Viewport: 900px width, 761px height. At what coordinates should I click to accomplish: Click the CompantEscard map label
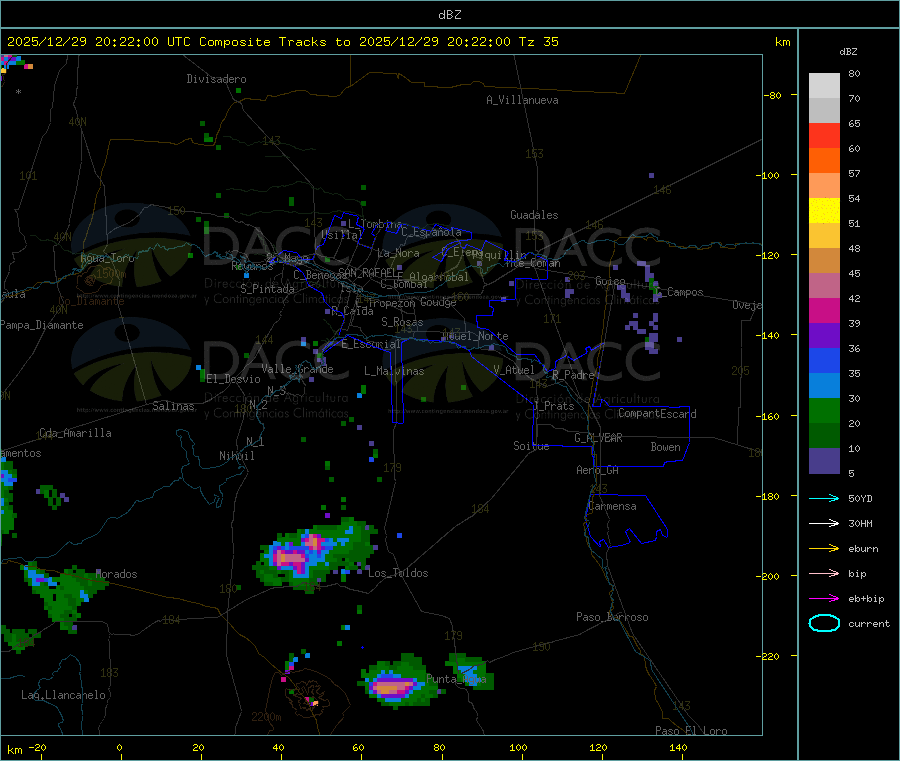[657, 413]
